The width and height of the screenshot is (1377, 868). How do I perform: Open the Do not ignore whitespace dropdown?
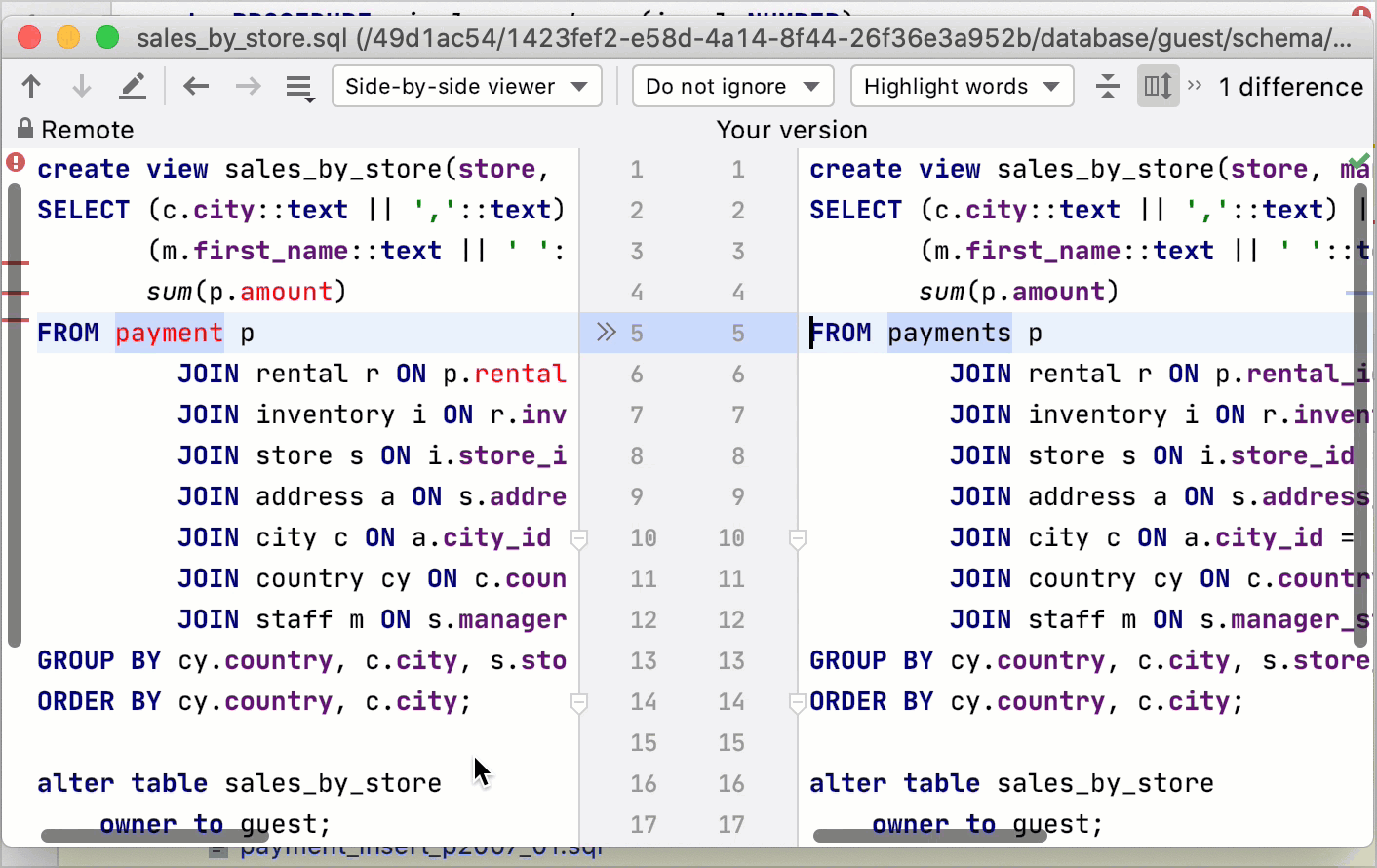click(732, 86)
